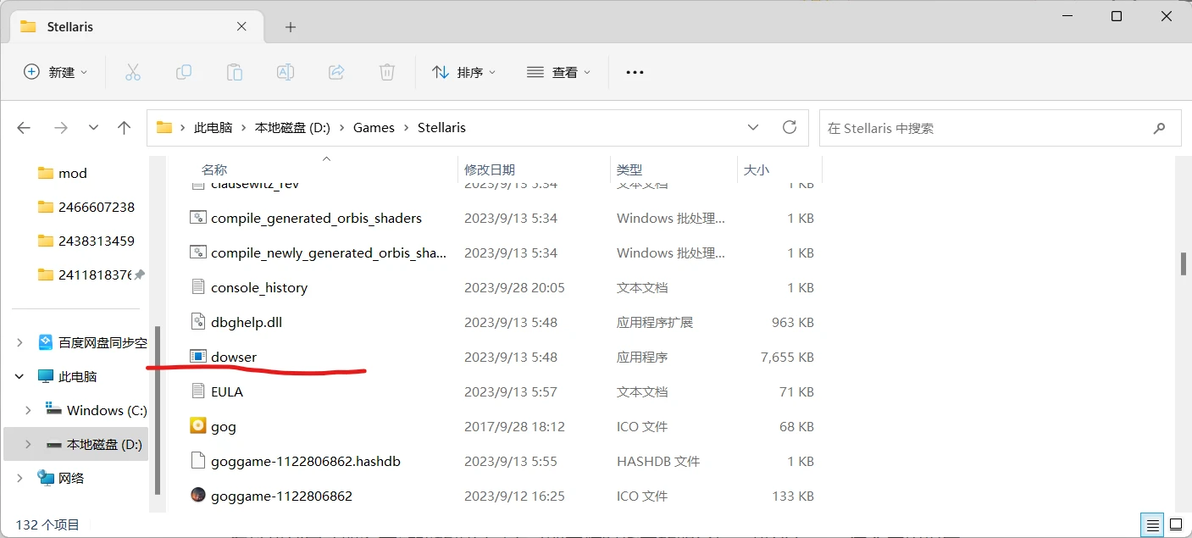Select Games in the address breadcrumb
The height and width of the screenshot is (538, 1192).
[x=374, y=128]
